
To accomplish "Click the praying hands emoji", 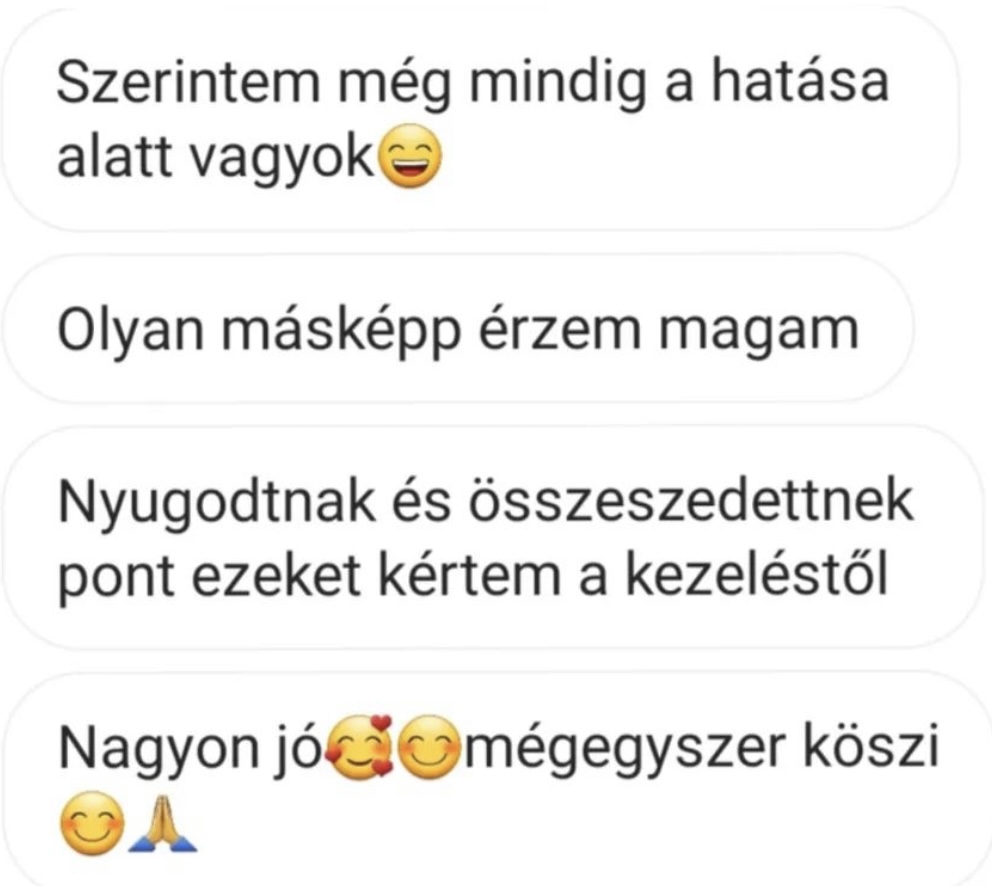I will point(163,823).
